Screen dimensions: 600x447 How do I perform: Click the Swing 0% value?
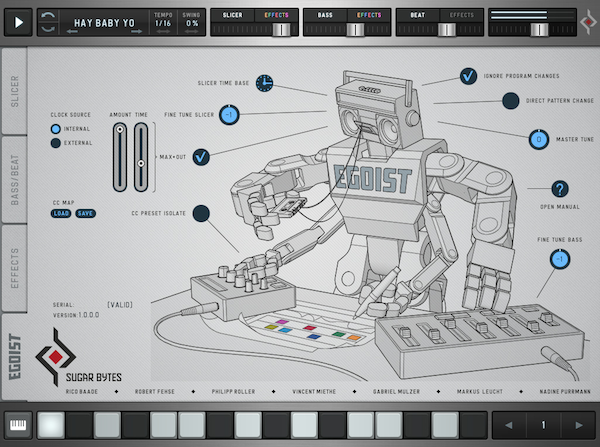tap(192, 23)
